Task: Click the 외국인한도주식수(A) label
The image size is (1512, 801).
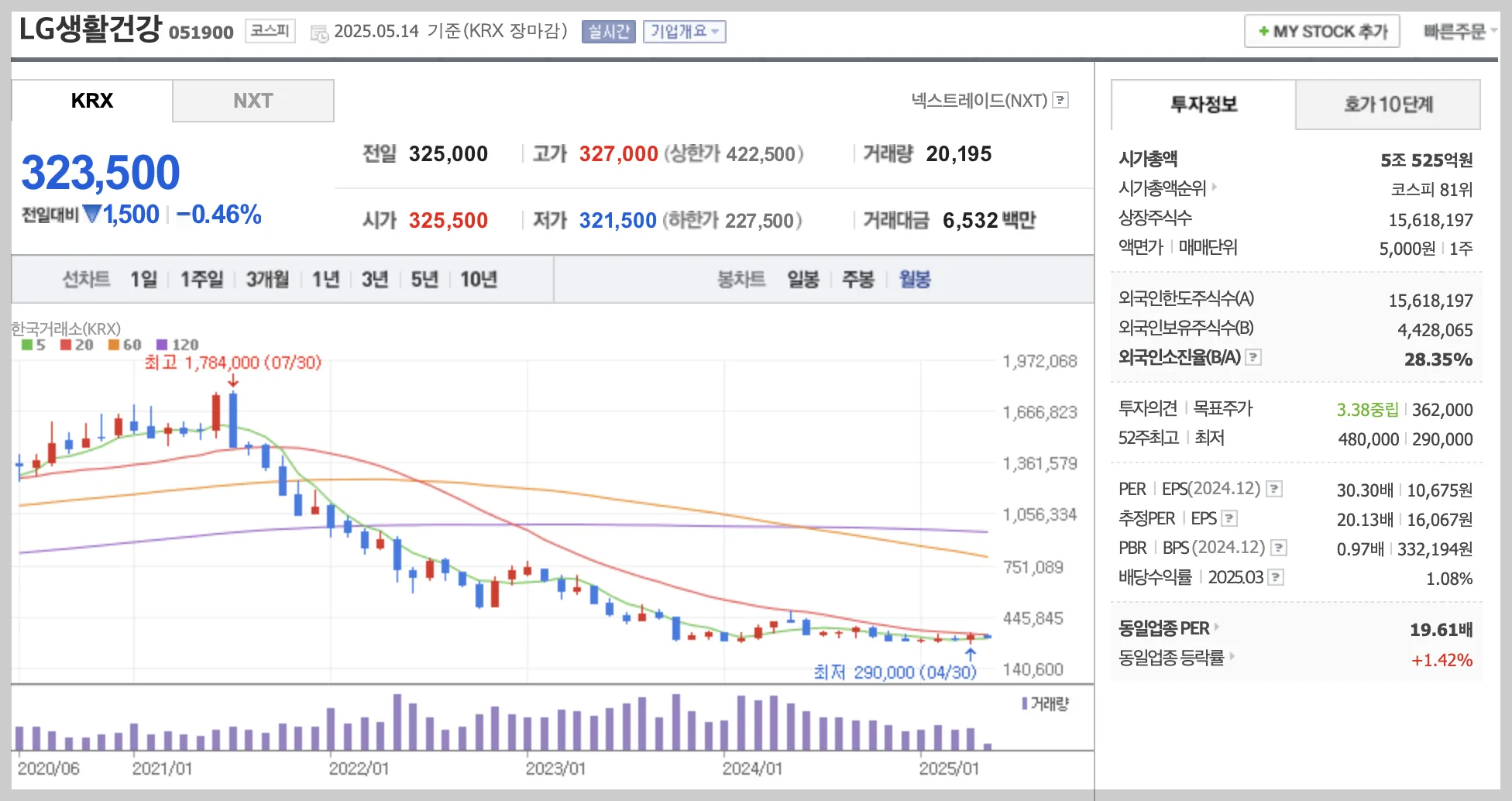Action: point(1186,298)
